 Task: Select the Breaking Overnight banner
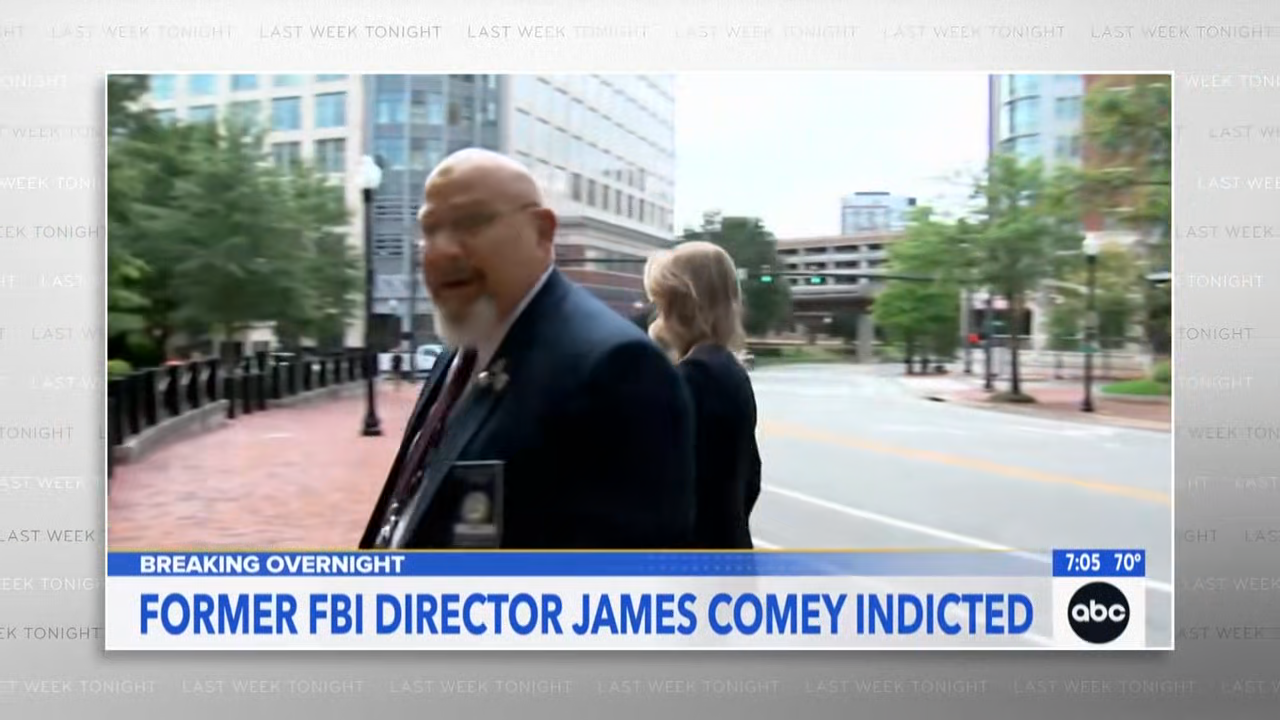272,564
